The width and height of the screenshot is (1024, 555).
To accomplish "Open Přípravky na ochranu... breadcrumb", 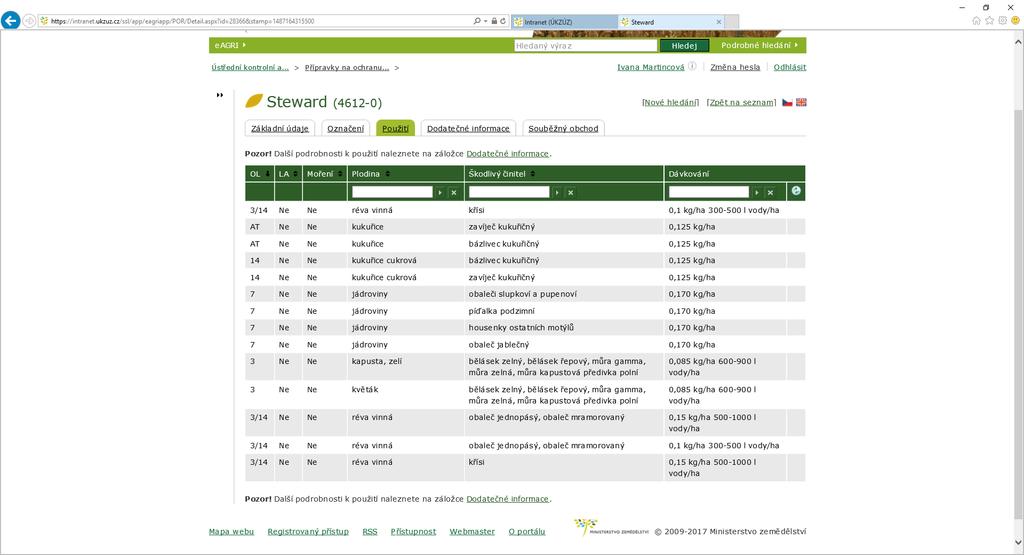I will pos(347,67).
